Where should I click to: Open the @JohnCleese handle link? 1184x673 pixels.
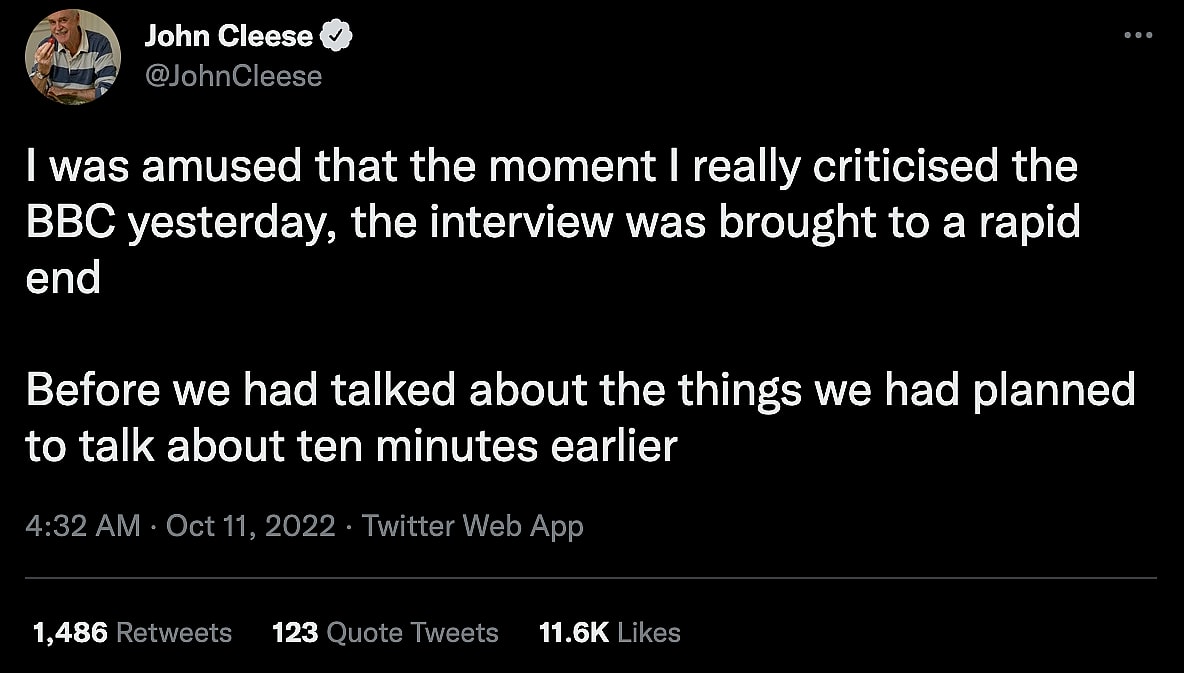[x=234, y=76]
